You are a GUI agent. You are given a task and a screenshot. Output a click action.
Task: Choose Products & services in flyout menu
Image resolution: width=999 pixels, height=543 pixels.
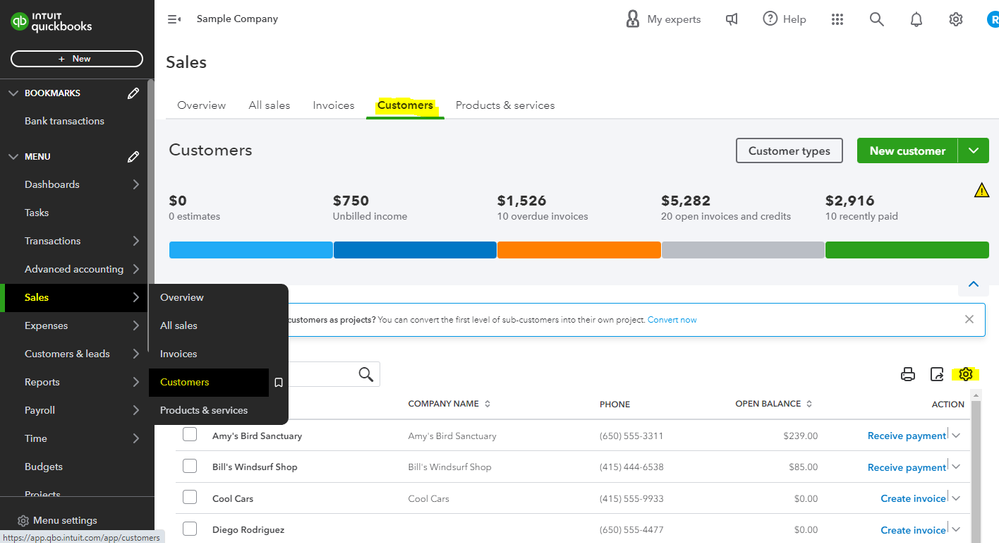point(203,410)
